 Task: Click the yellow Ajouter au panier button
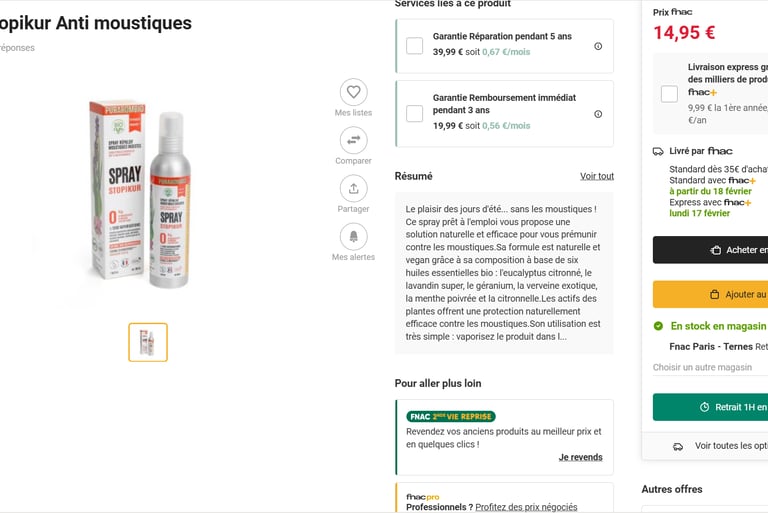coord(712,294)
